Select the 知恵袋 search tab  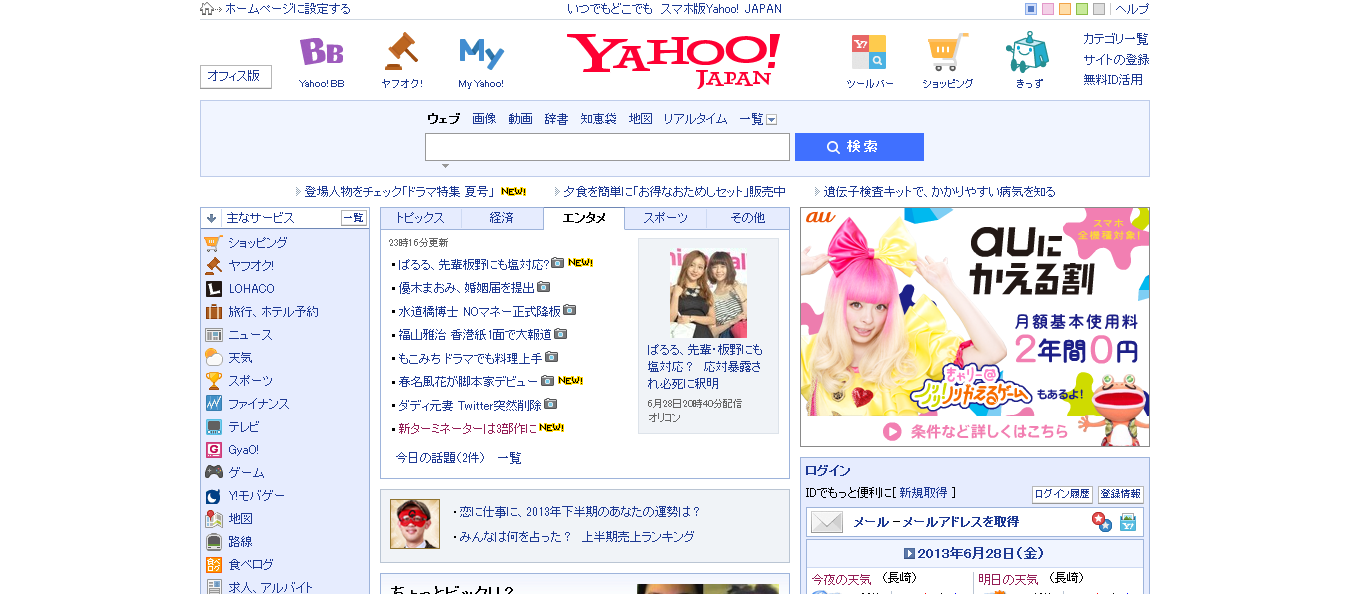pos(598,119)
